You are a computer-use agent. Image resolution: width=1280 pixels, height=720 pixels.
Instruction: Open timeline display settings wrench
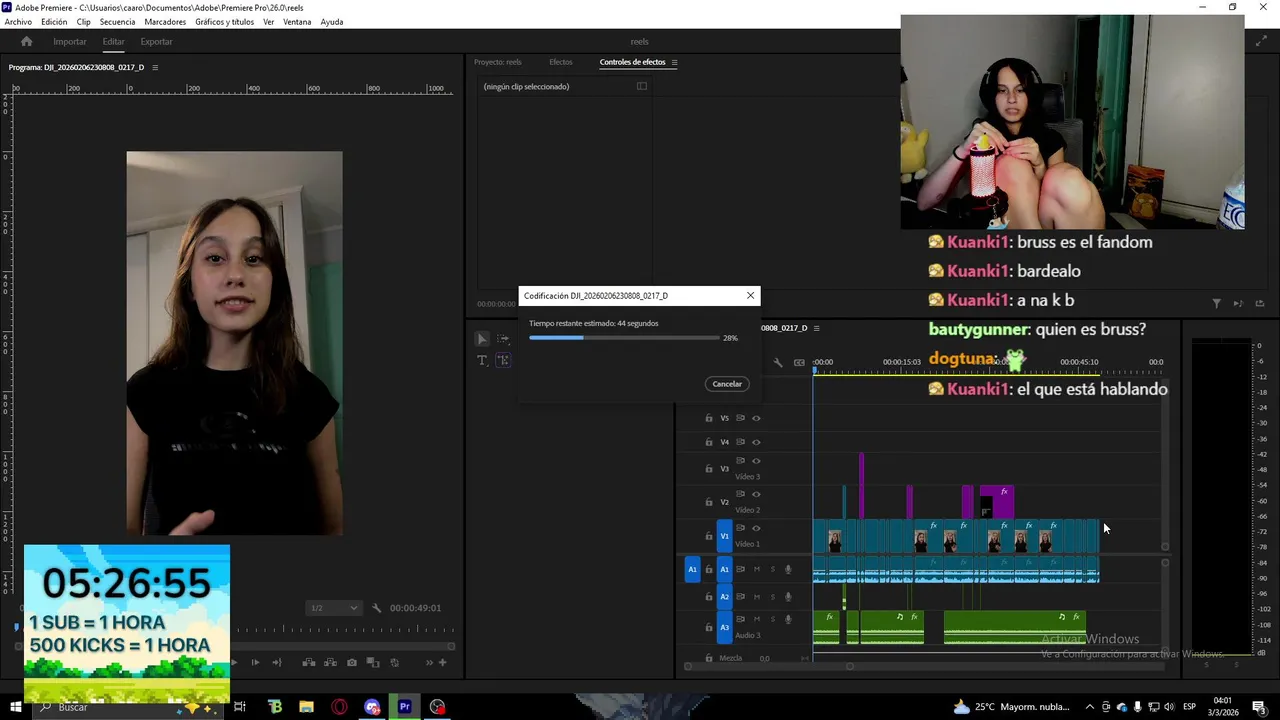tap(778, 362)
